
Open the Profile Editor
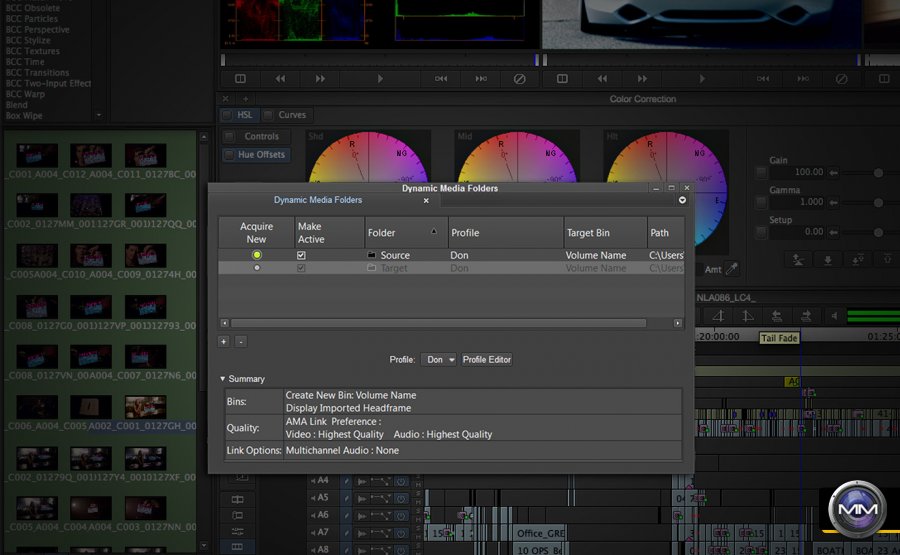(487, 359)
